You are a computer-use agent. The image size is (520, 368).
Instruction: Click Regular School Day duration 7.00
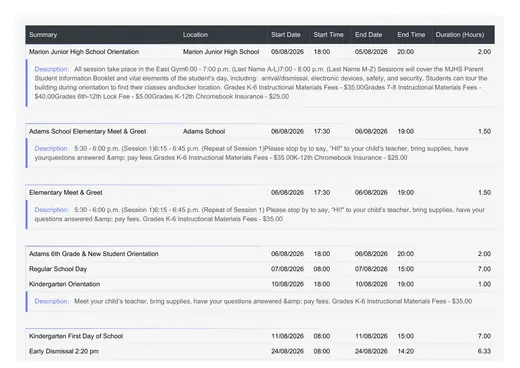(484, 269)
